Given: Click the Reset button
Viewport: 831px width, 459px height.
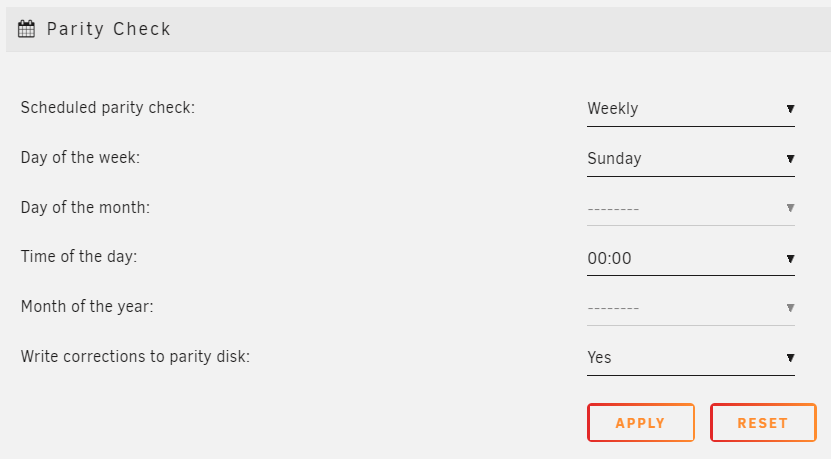Looking at the screenshot, I should (763, 422).
